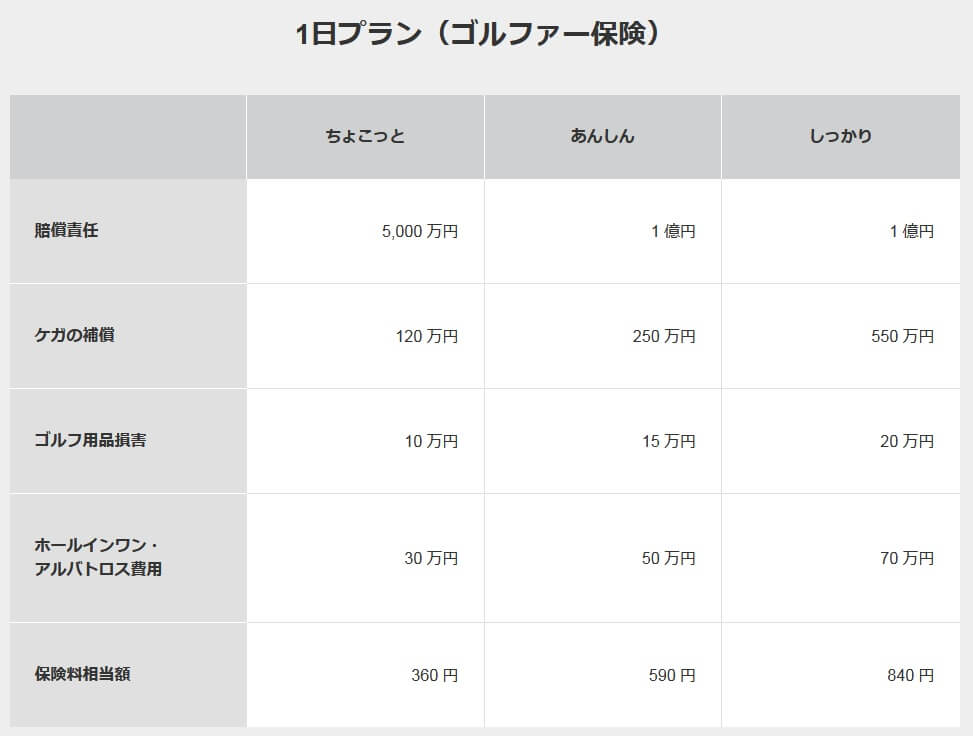Image resolution: width=973 pixels, height=736 pixels.
Task: Click the ゴルフ用品損害 row label
Action: coord(90,440)
